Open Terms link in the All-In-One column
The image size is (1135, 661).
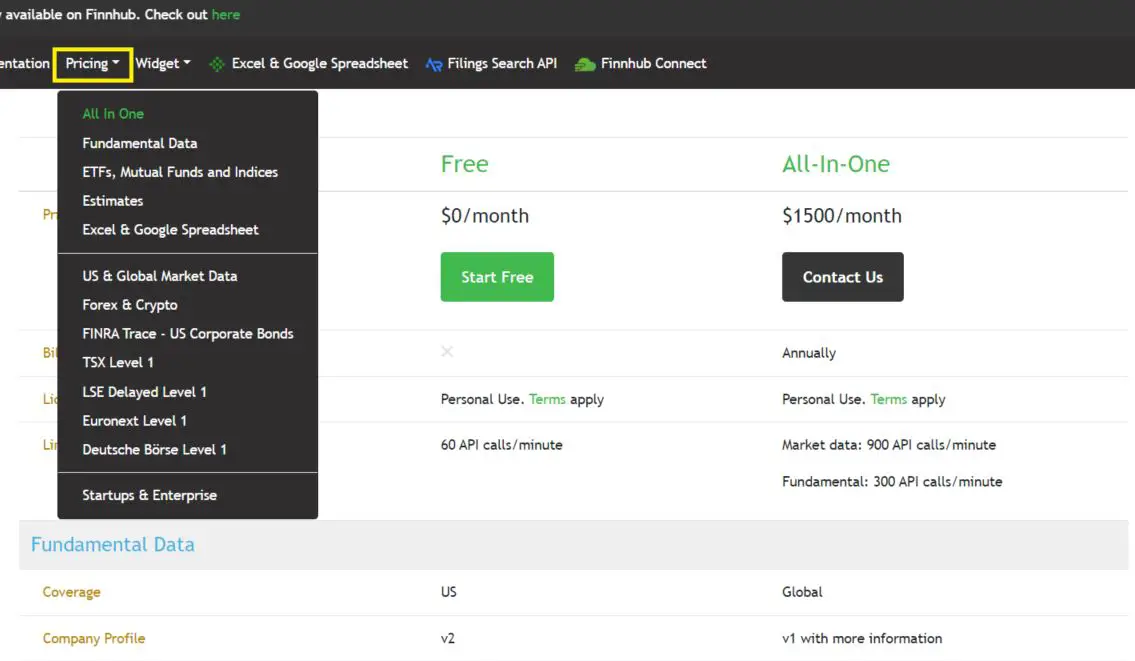coord(889,400)
